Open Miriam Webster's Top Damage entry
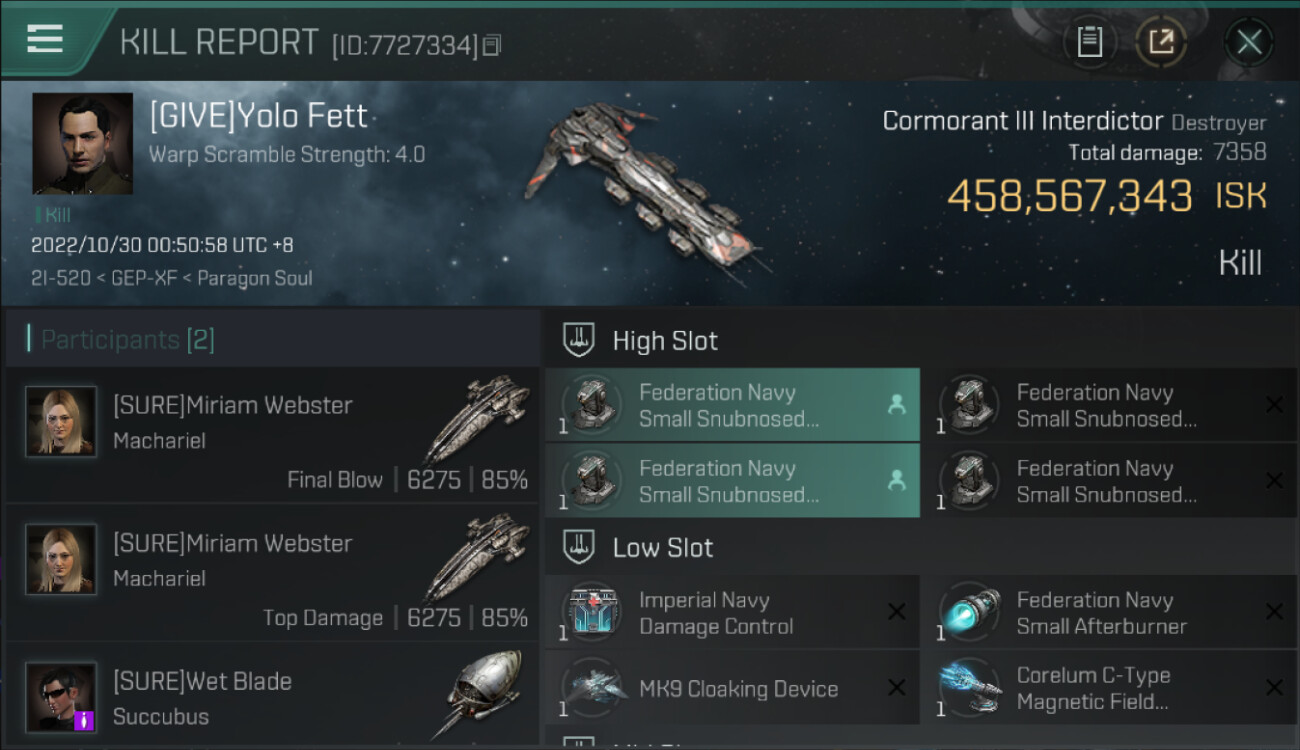This screenshot has width=1300, height=750. point(272,573)
